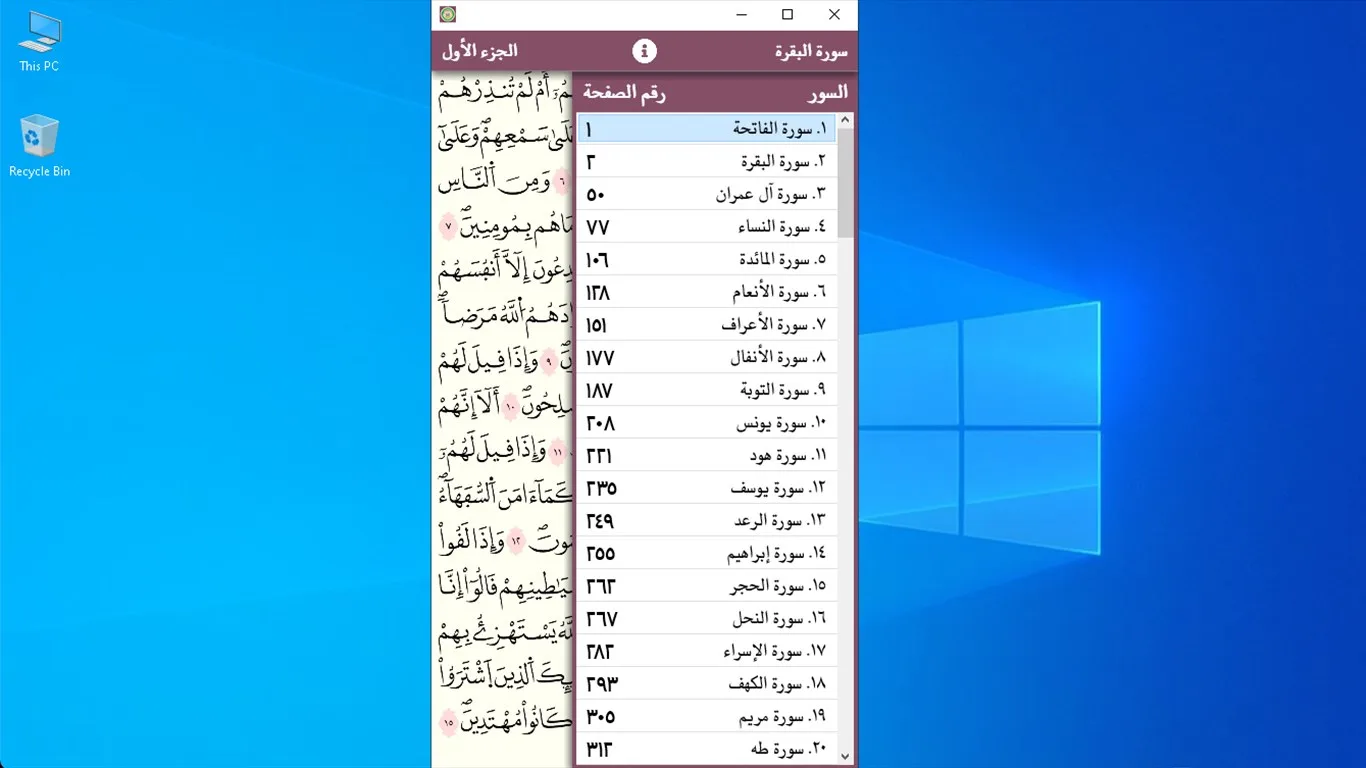
Task: Select row ١٩. سورة مريم
Action: coord(706,717)
